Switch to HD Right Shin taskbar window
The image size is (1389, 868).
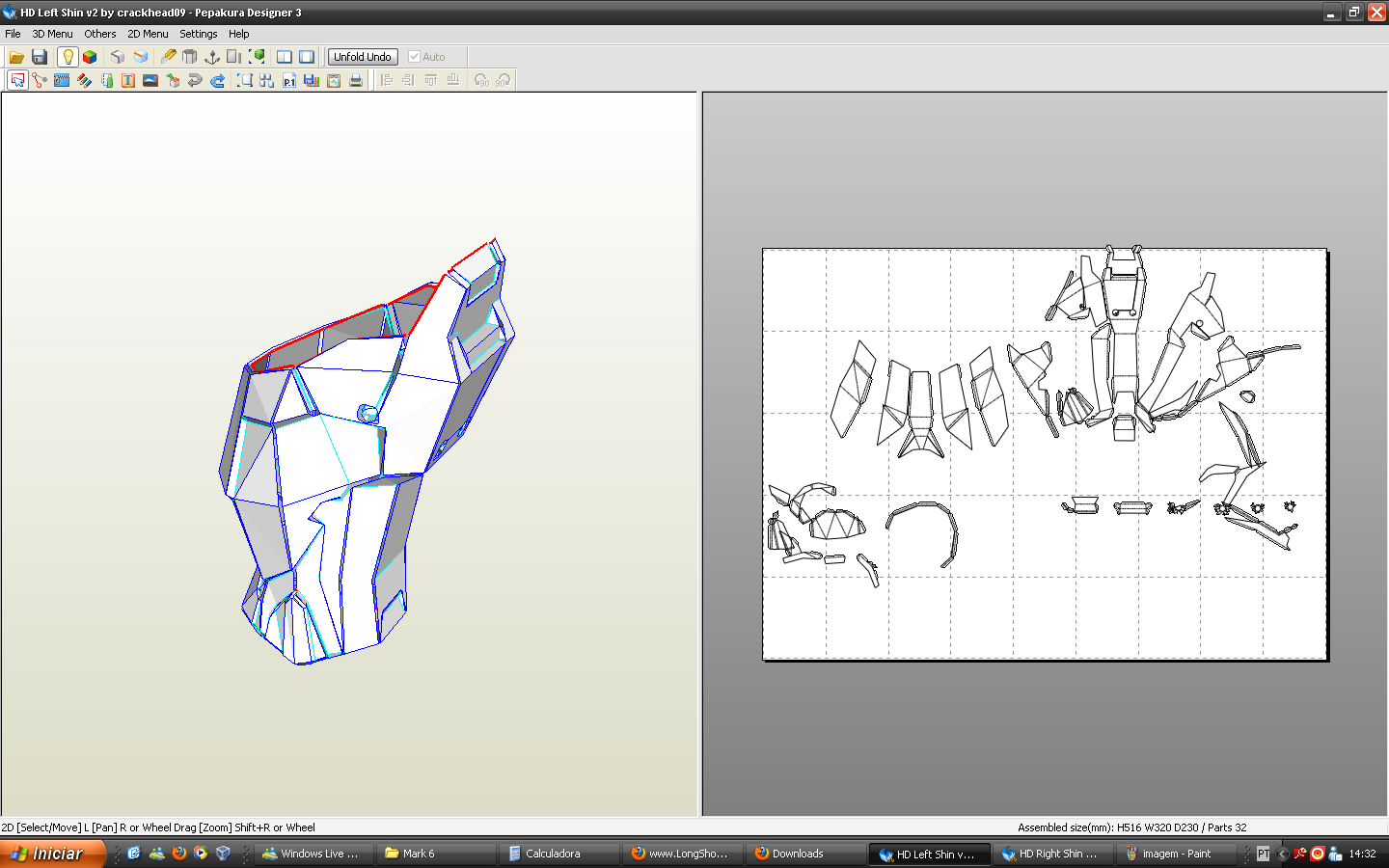click(1053, 854)
